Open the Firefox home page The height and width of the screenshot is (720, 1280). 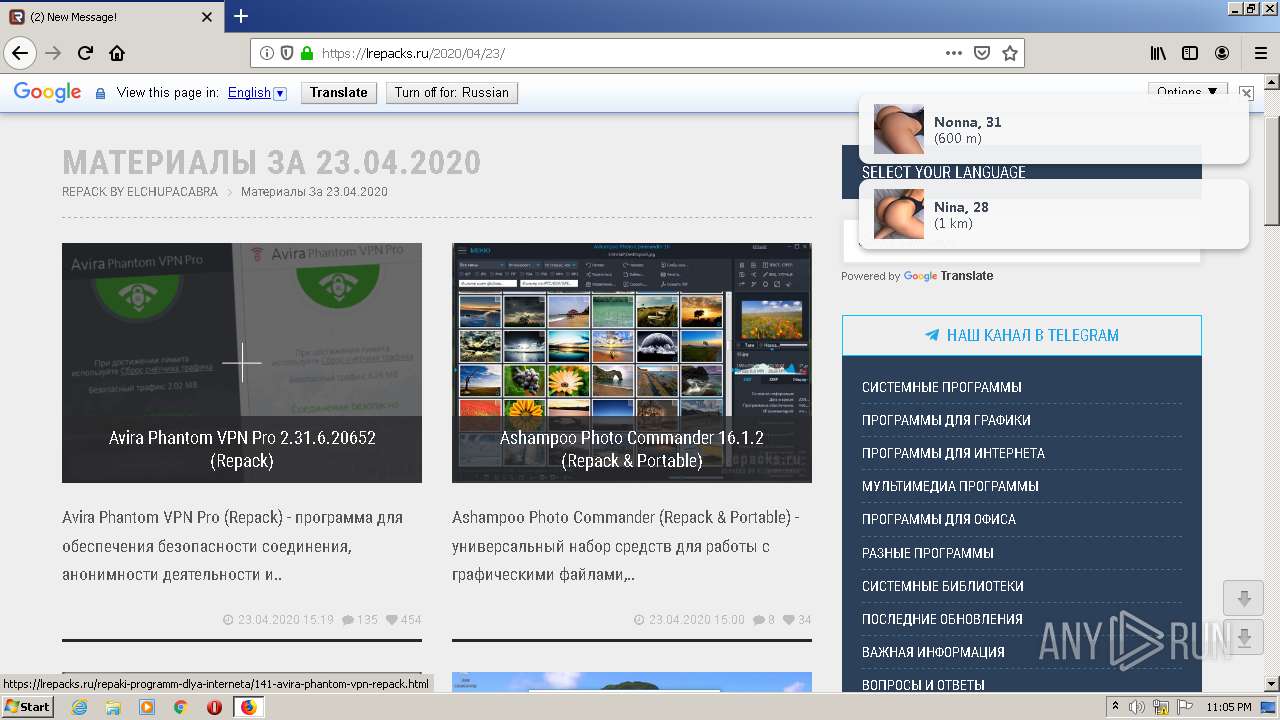point(117,53)
